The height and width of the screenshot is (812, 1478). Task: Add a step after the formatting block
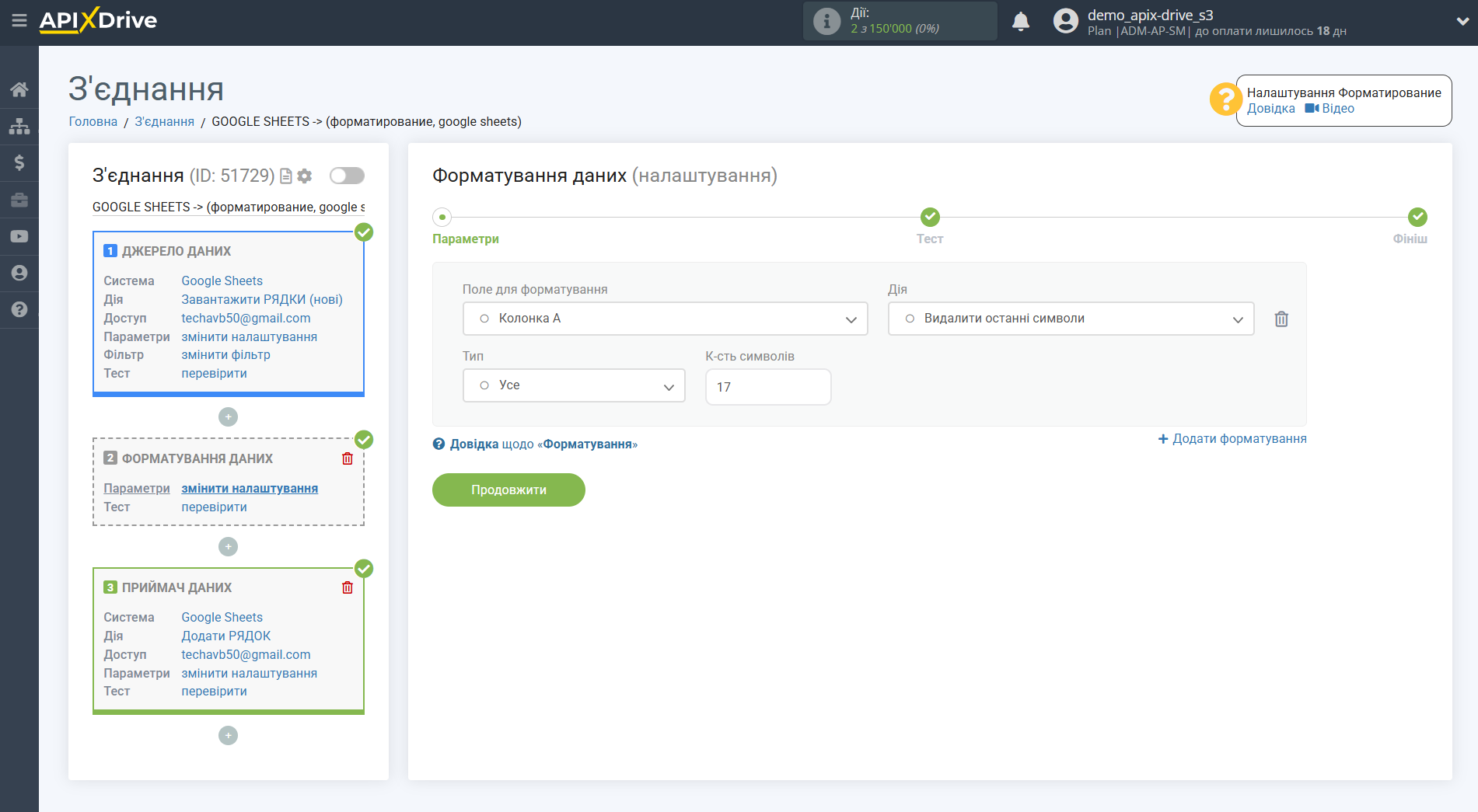pyautogui.click(x=228, y=547)
